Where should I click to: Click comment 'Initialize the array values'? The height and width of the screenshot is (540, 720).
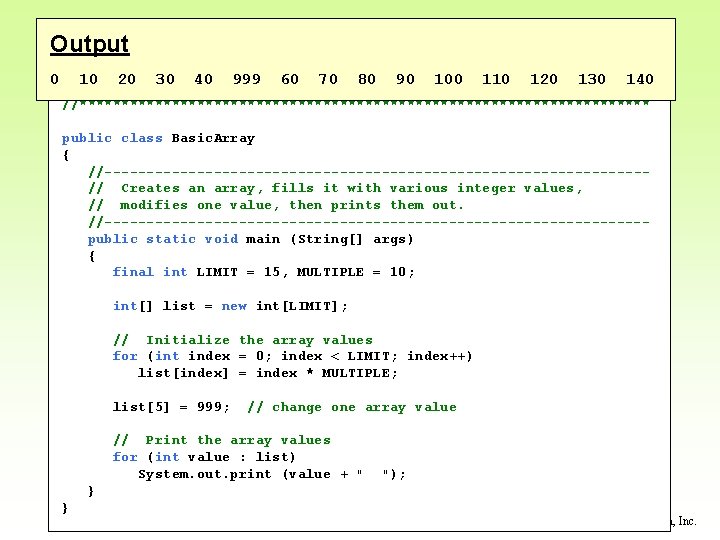243,340
